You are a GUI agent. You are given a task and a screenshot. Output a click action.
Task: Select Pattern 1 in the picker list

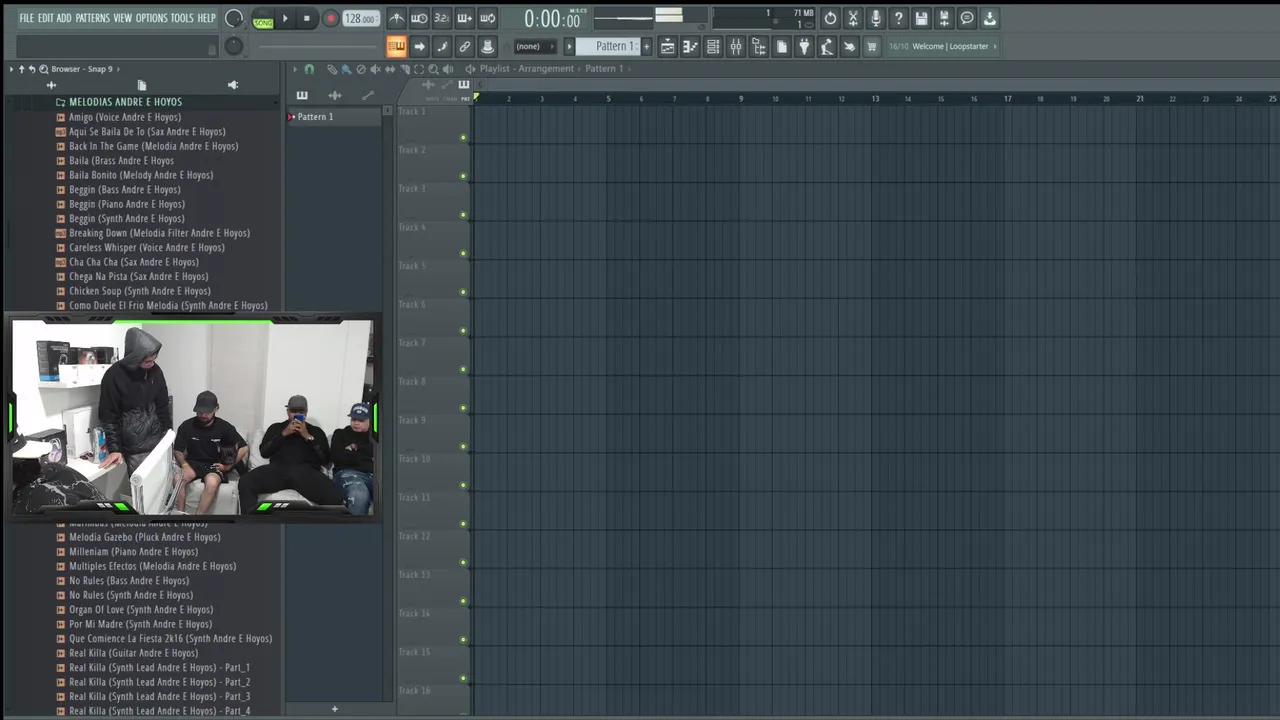coord(334,117)
